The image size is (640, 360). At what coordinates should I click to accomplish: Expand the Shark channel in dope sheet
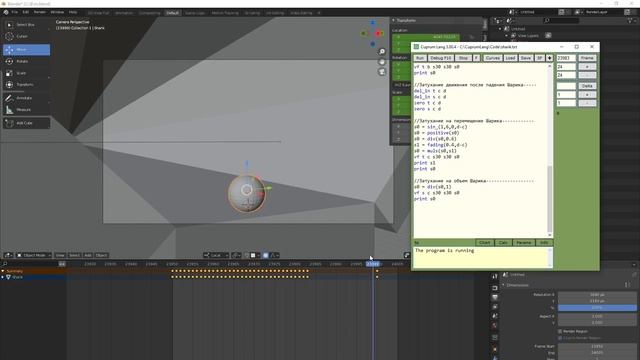(x=2, y=277)
